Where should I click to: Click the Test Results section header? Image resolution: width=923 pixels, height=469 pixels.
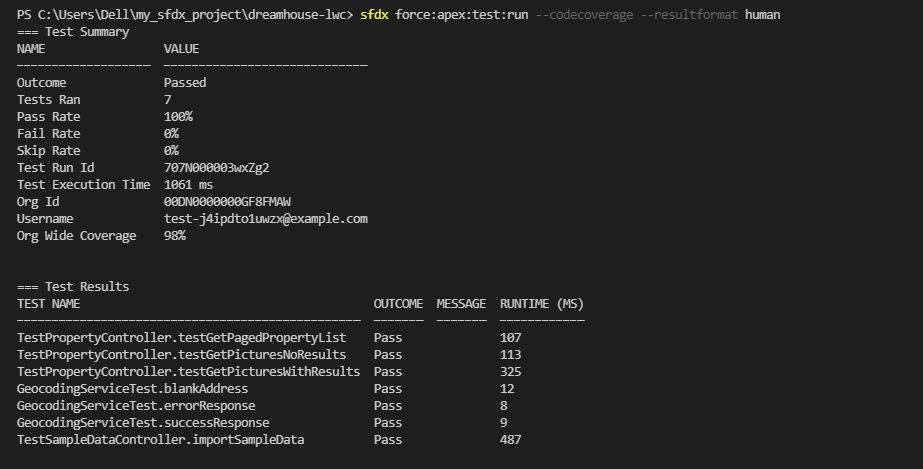(73, 287)
